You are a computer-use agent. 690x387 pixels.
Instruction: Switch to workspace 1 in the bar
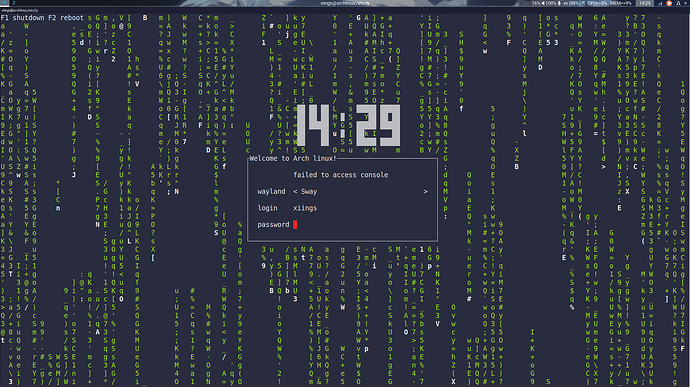tap(4, 3)
